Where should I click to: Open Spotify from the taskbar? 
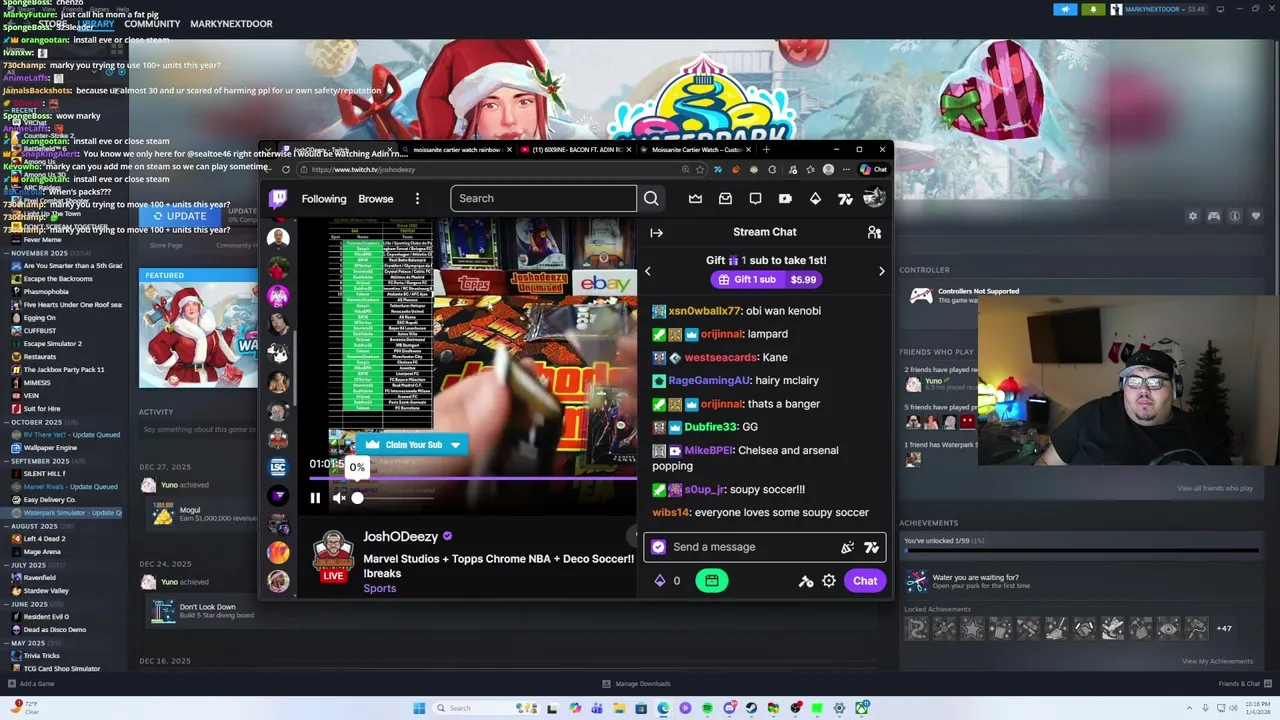click(x=707, y=708)
